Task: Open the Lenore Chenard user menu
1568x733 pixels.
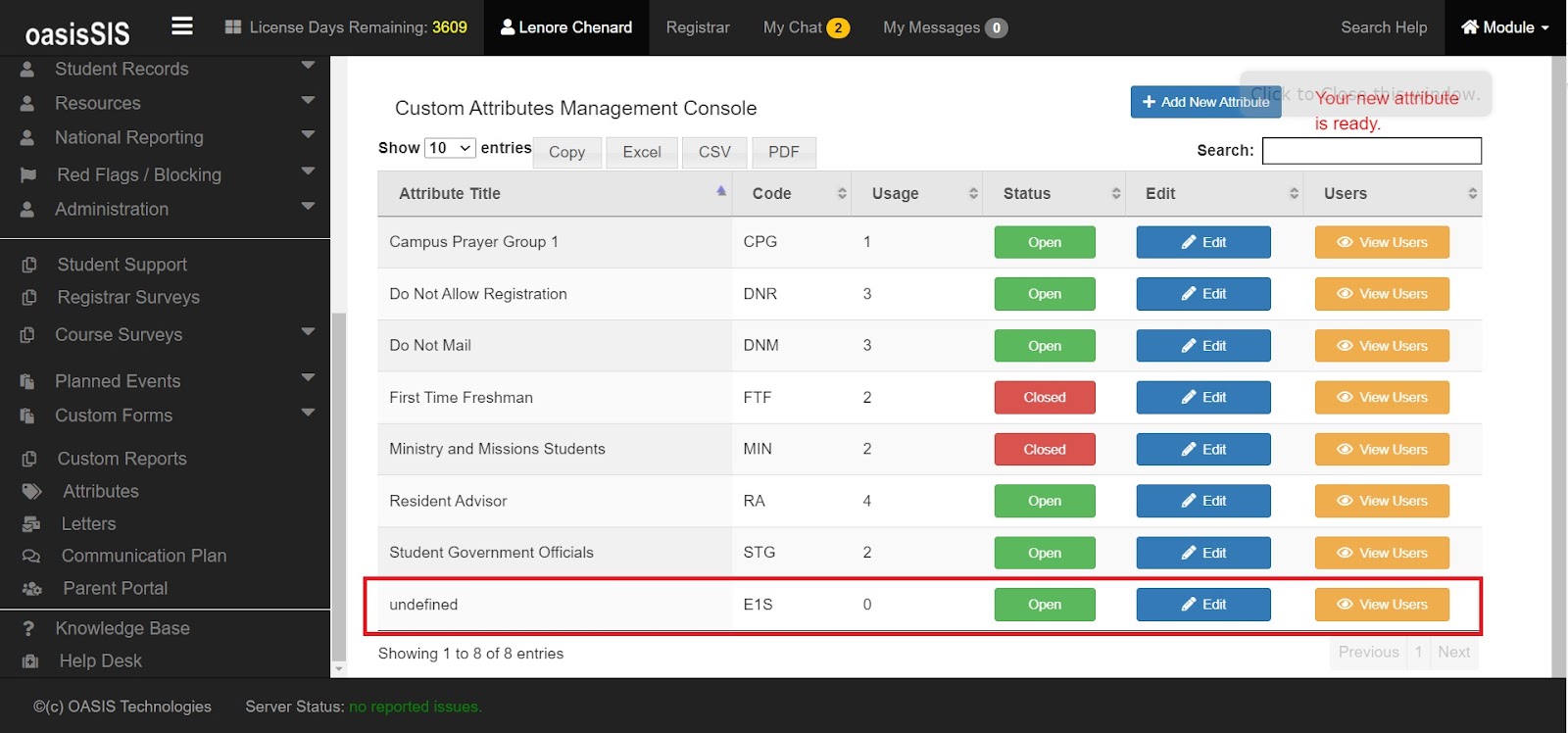Action: click(566, 27)
